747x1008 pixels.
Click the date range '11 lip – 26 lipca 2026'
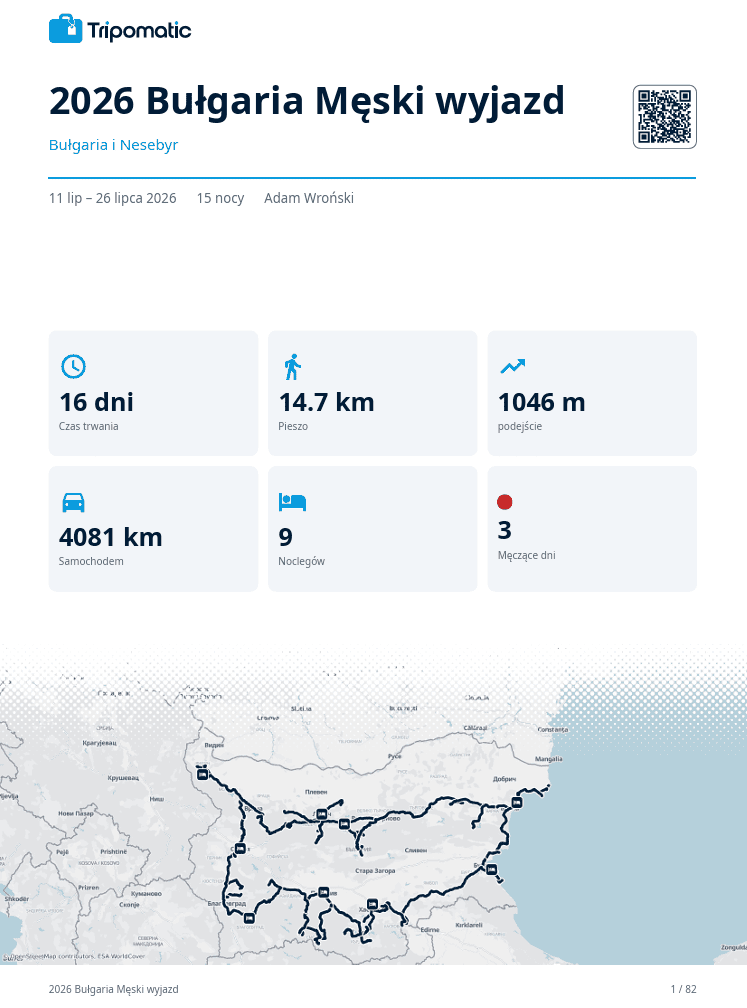(112, 198)
